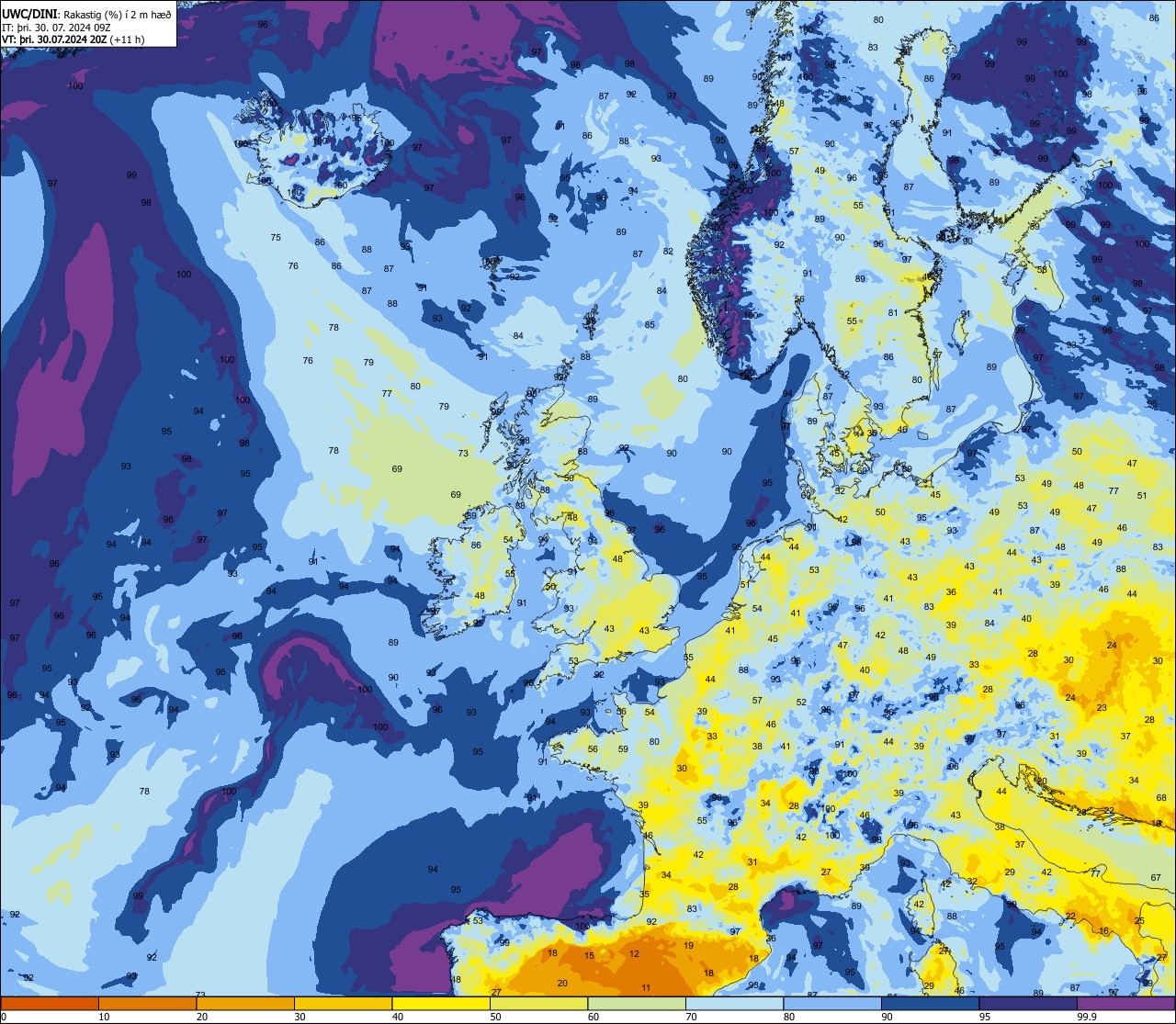Image resolution: width=1176 pixels, height=1024 pixels.
Task: Click the '25' value near the bottom-right corner
Action: [x=1139, y=920]
